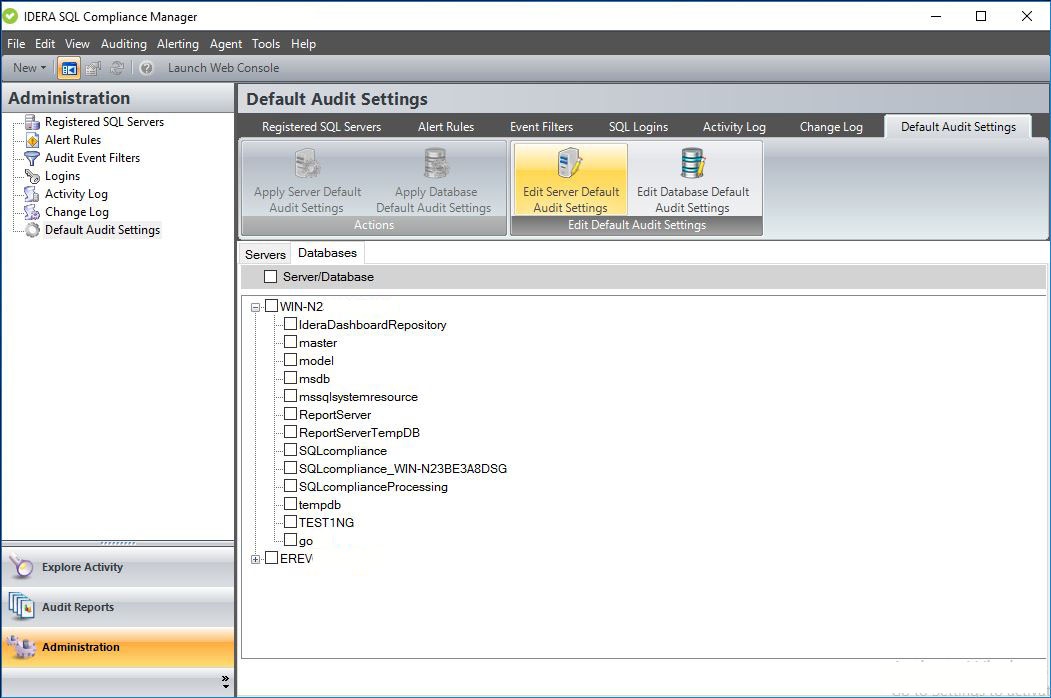This screenshot has width=1051, height=698.
Task: Click the Logins key icon
Action: click(32, 176)
